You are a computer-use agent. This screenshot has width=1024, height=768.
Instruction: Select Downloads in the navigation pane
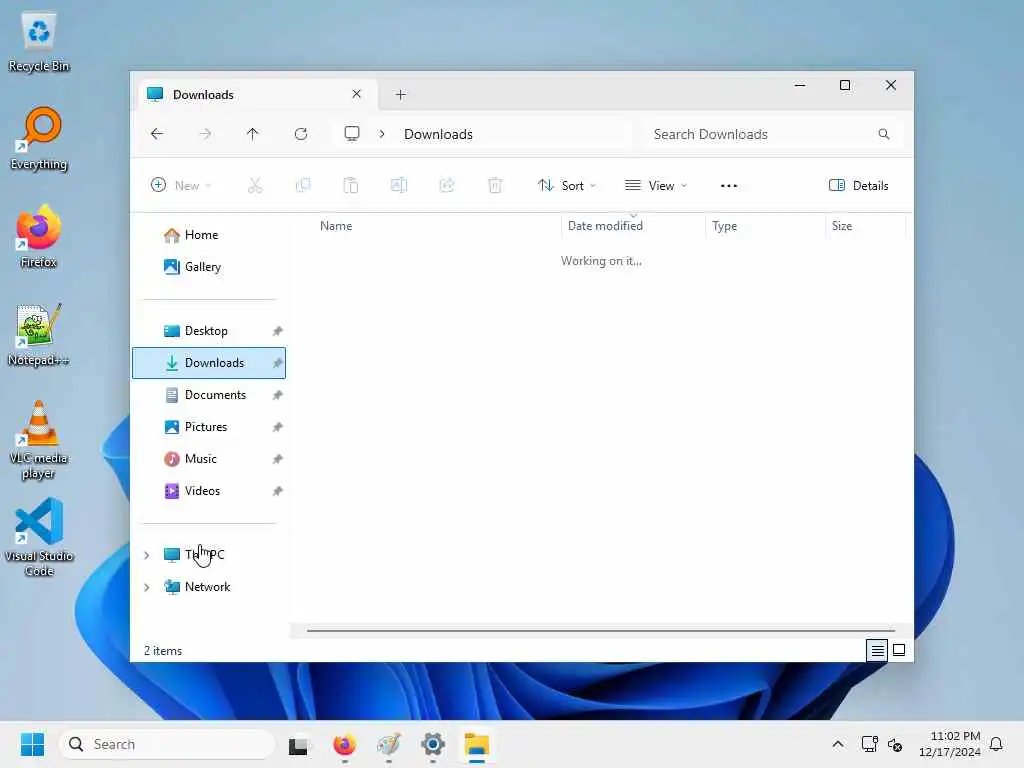pos(209,363)
